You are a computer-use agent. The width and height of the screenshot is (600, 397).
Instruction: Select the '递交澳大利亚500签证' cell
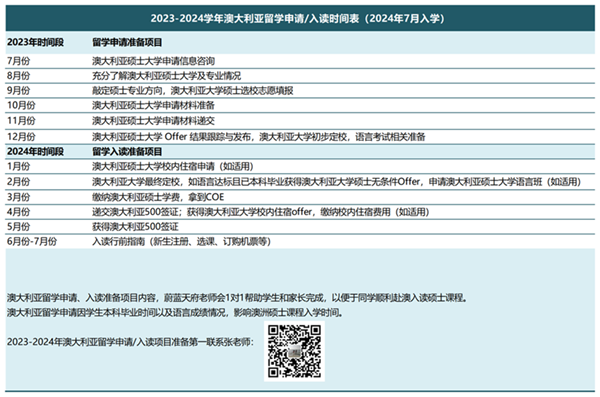(x=261, y=212)
